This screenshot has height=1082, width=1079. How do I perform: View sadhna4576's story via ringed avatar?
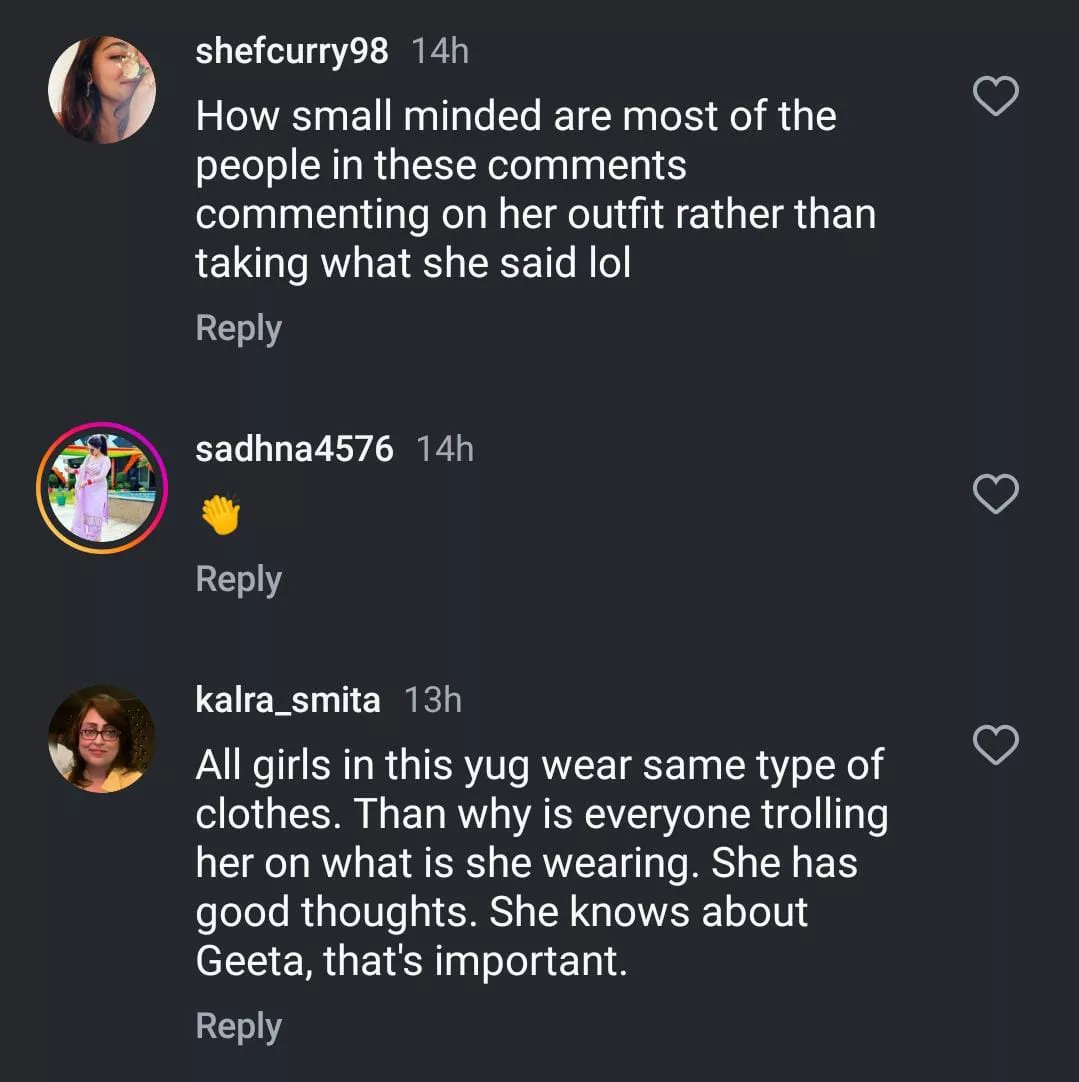click(x=102, y=487)
